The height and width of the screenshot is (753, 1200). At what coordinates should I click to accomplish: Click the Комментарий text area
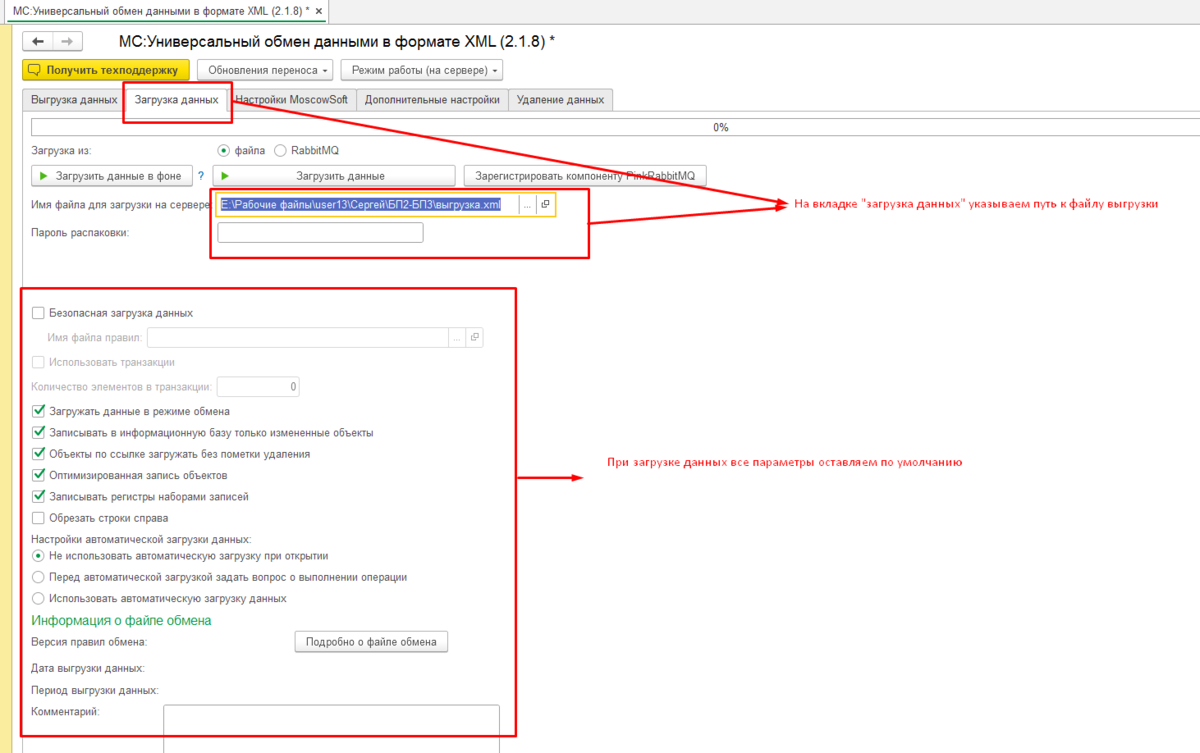(x=331, y=728)
